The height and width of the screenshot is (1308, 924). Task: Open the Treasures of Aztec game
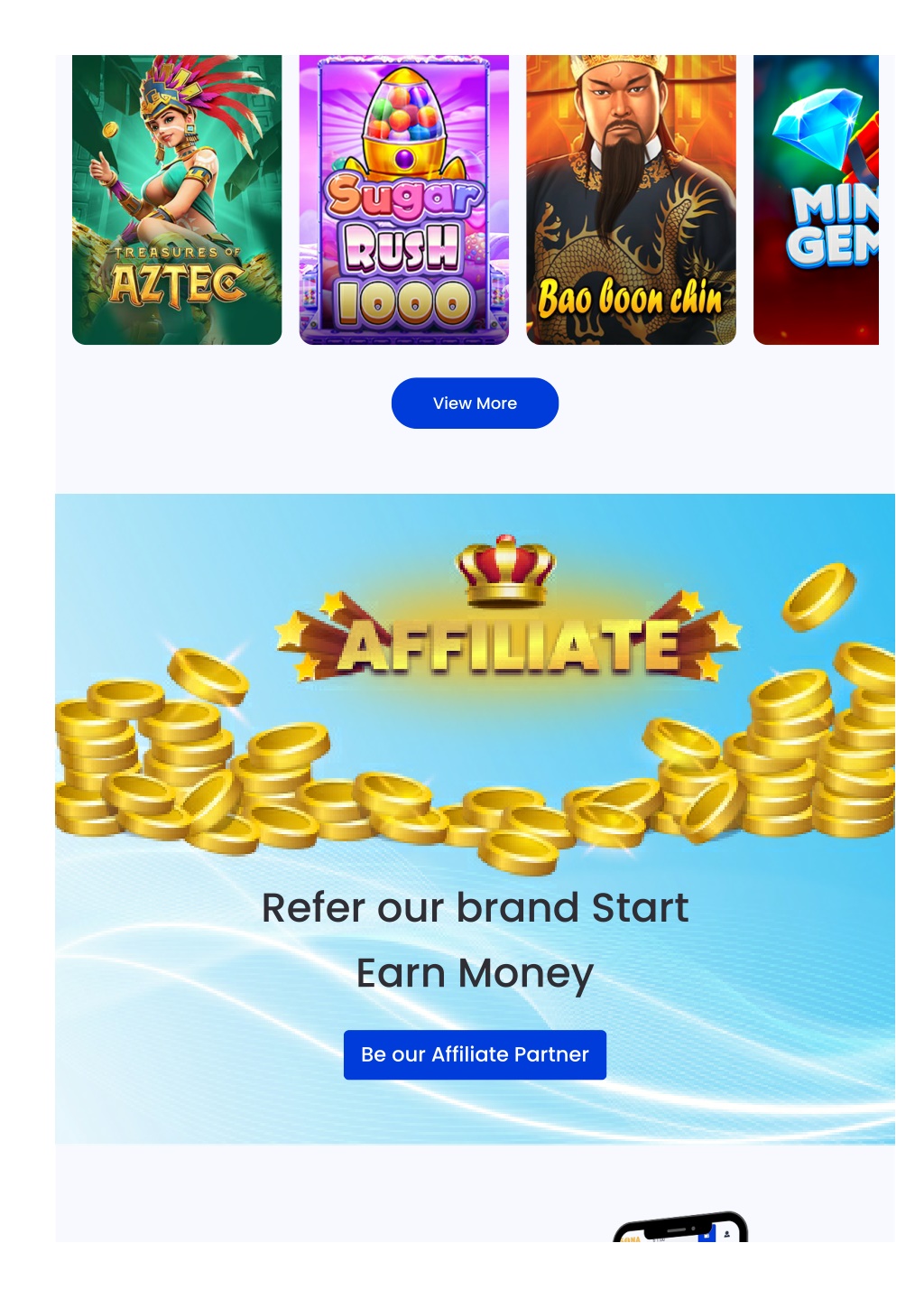click(x=177, y=199)
